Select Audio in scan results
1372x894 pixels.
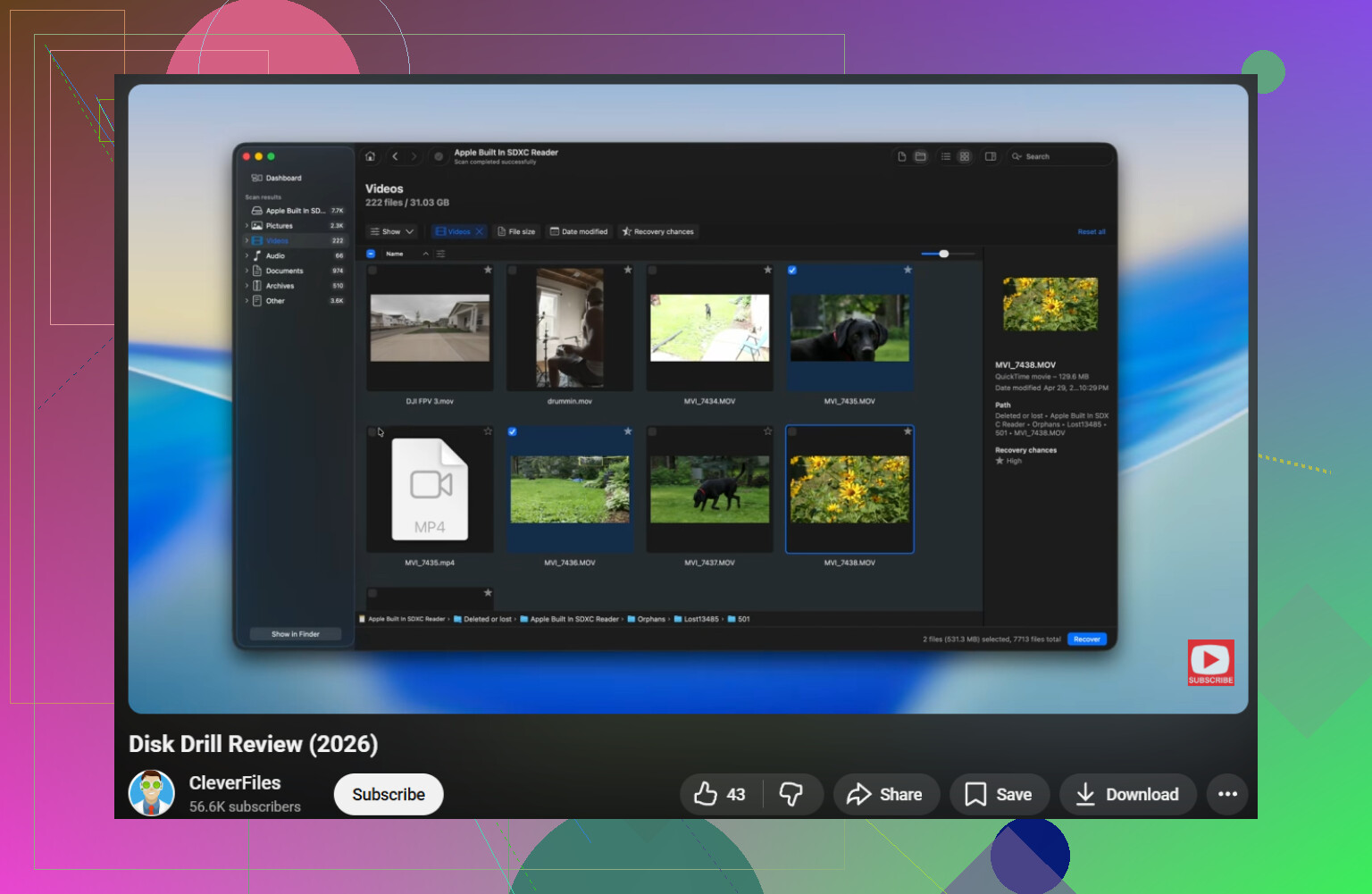pos(295,255)
